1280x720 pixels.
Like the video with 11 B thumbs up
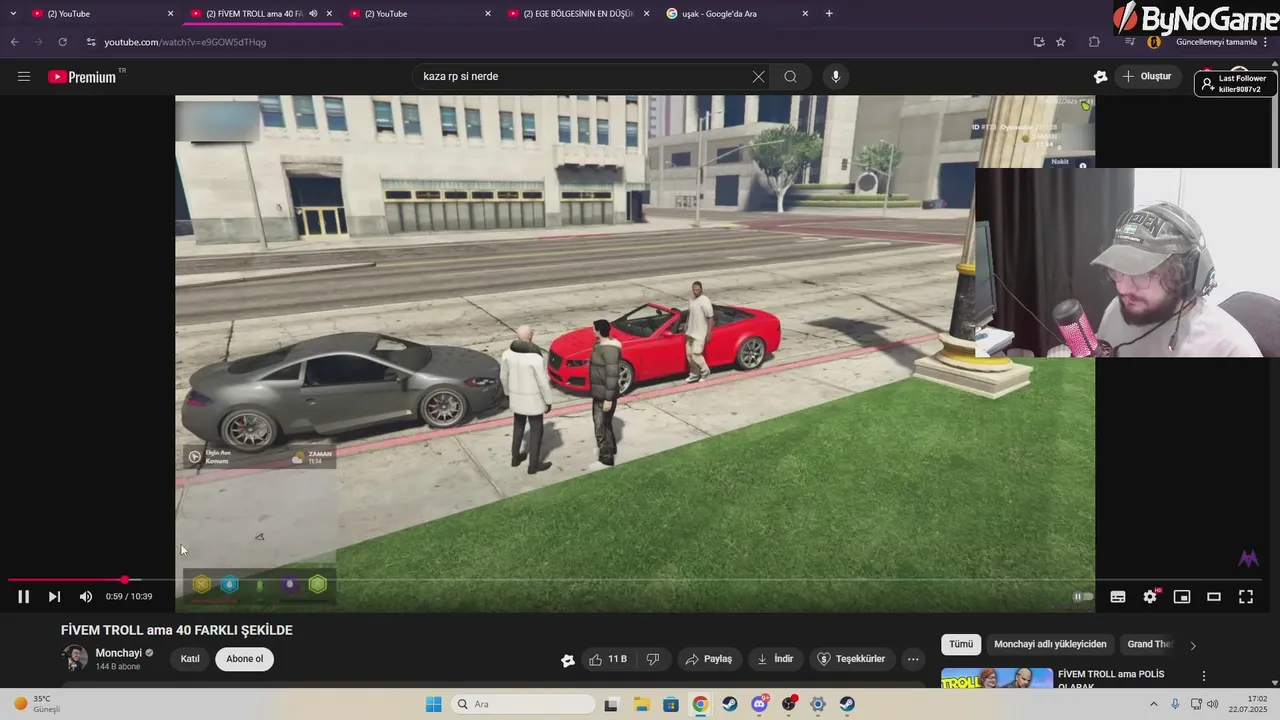[607, 659]
